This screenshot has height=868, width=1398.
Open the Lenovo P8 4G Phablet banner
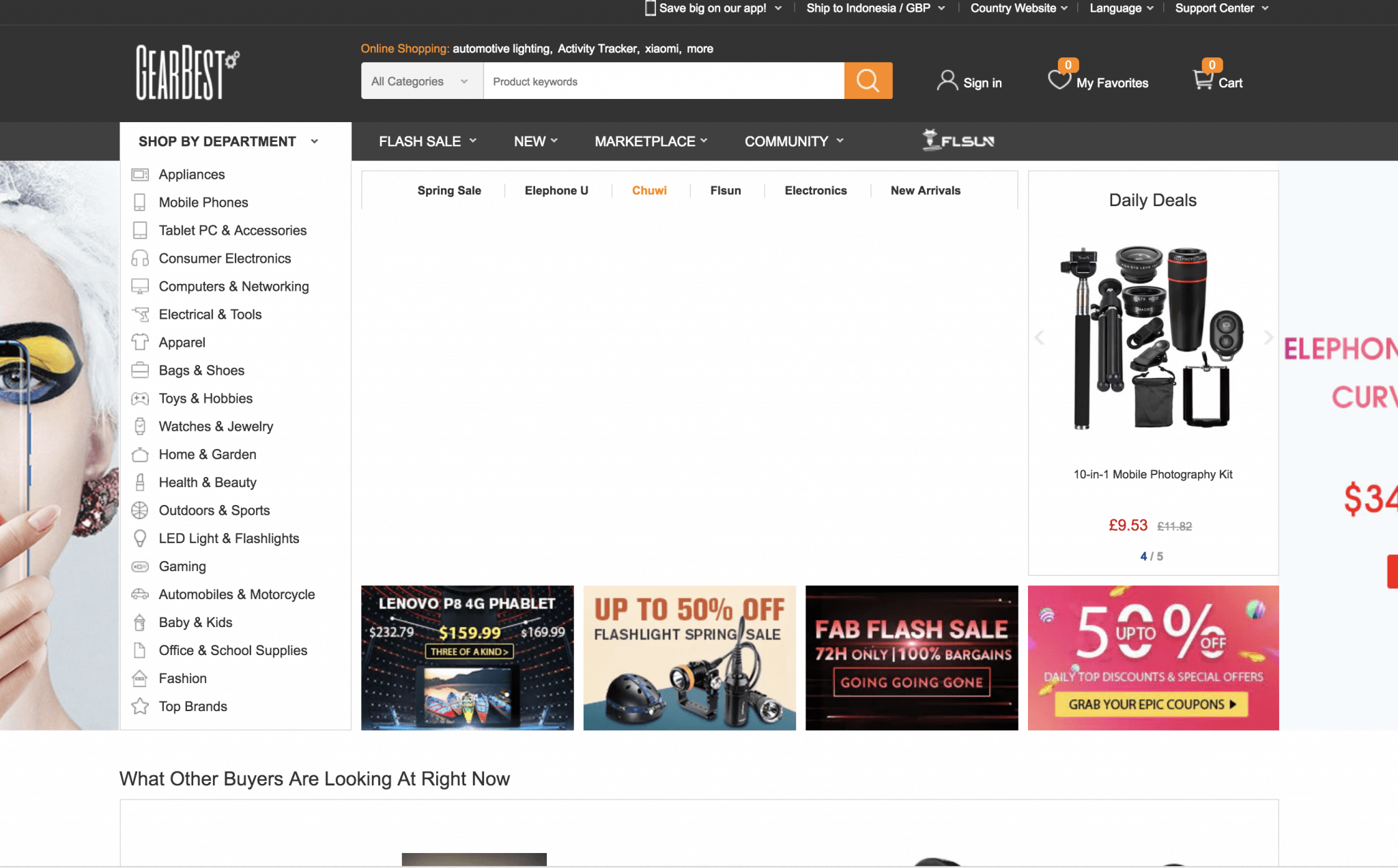468,658
